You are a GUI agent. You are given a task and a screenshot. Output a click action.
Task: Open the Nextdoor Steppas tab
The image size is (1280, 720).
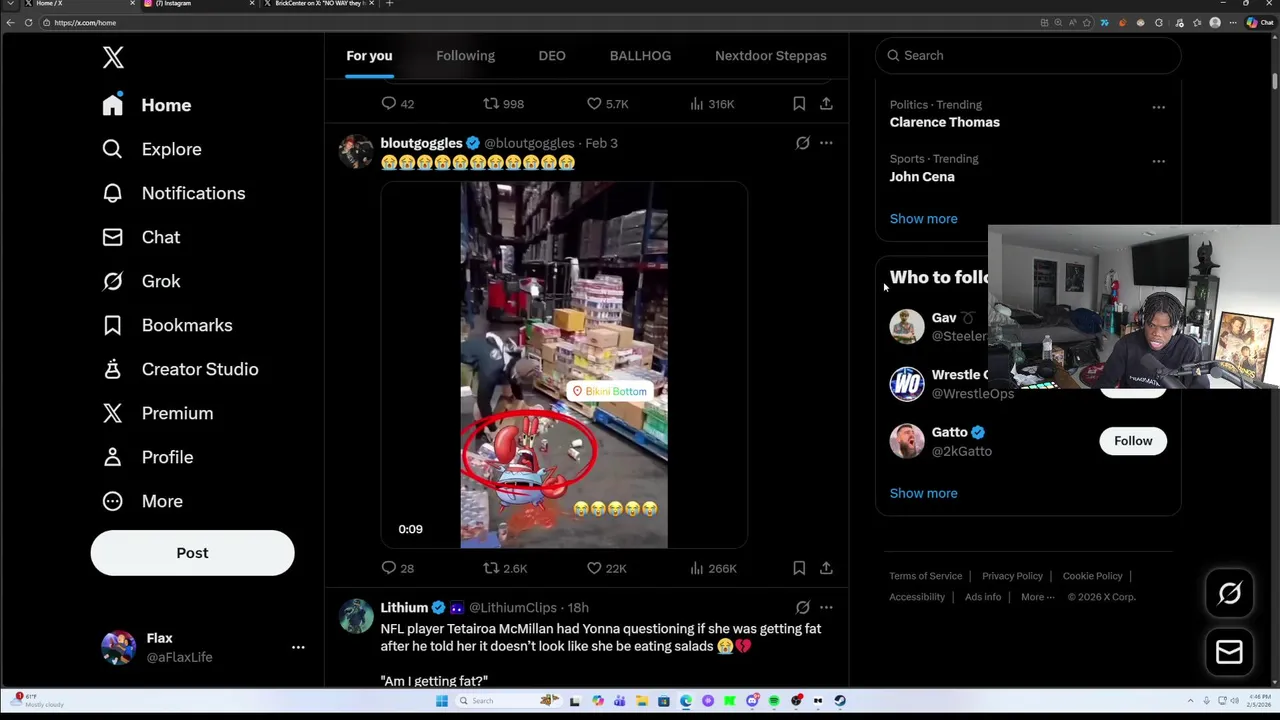coord(770,56)
